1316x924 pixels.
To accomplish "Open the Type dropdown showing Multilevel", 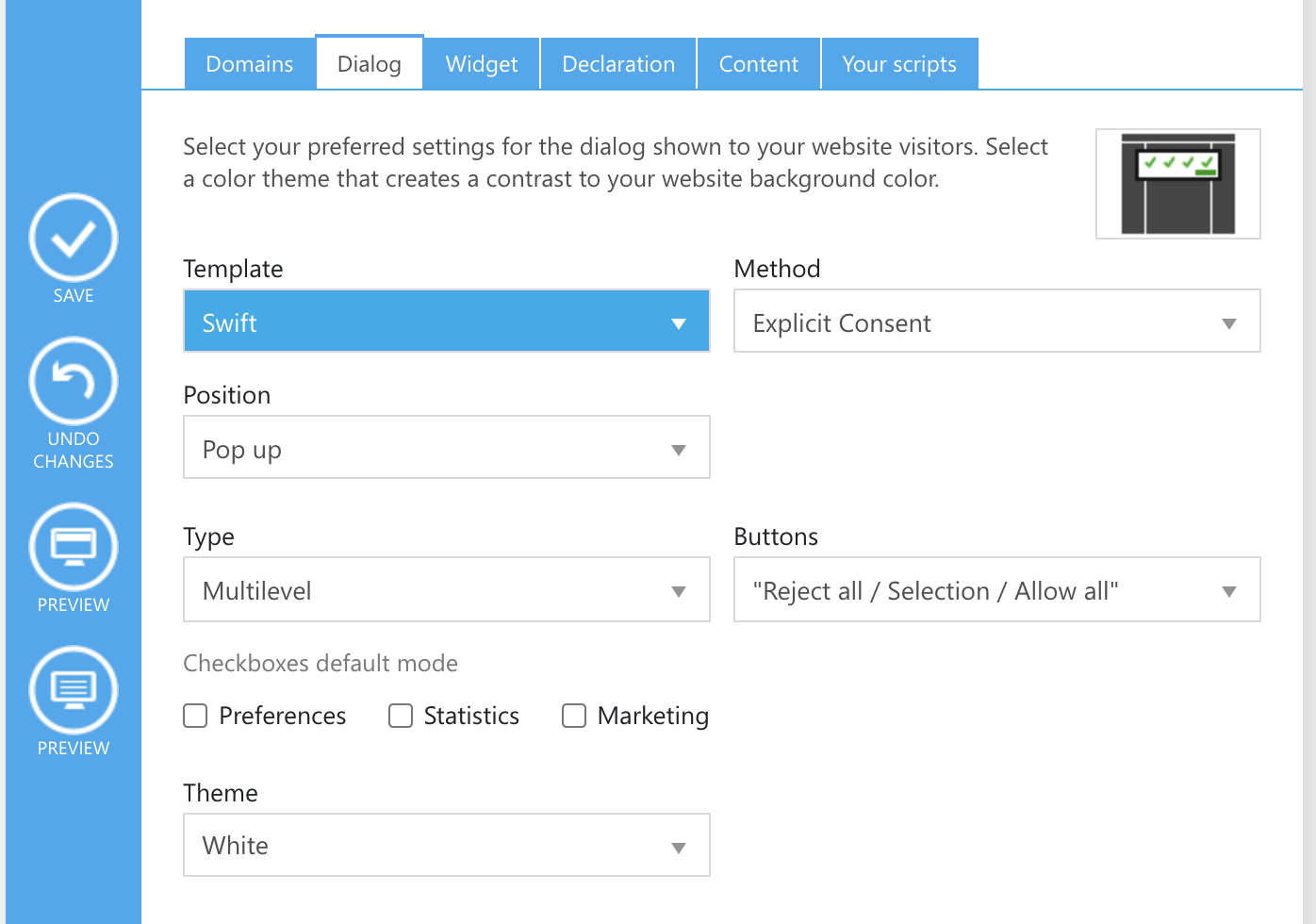I will pos(446,589).
